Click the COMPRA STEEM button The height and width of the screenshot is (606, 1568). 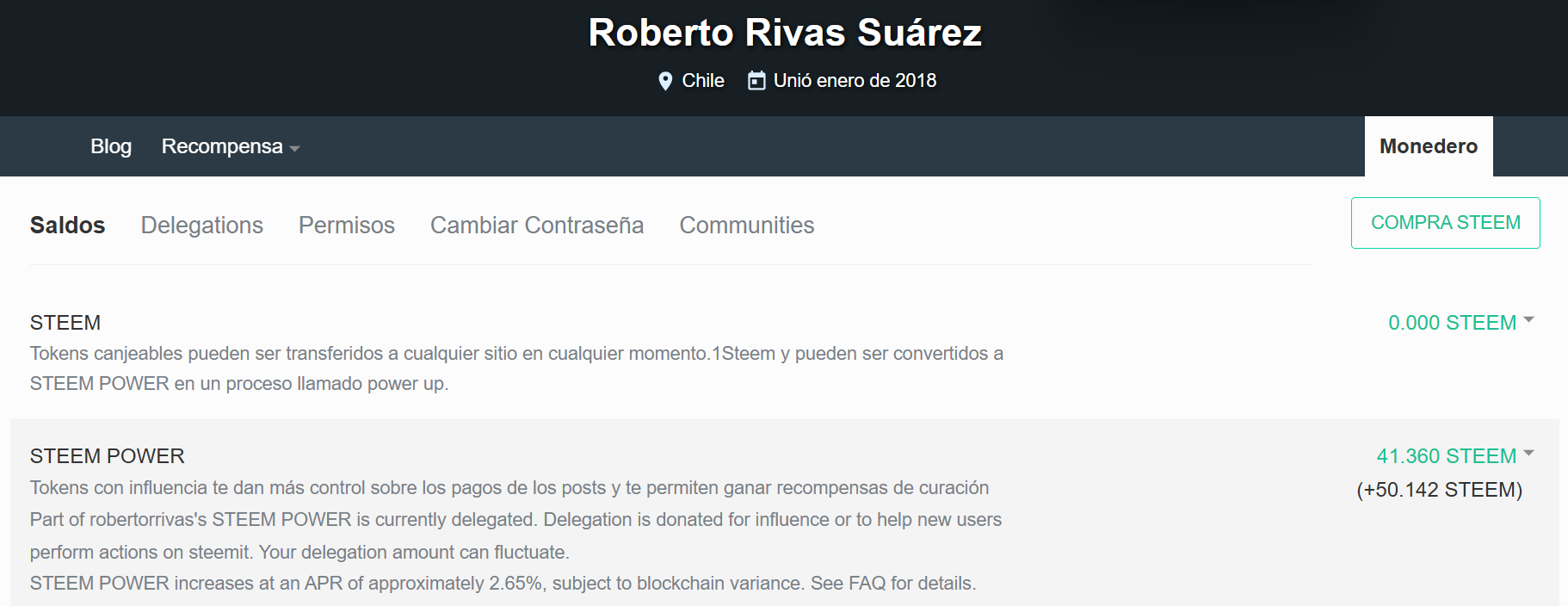click(x=1446, y=223)
